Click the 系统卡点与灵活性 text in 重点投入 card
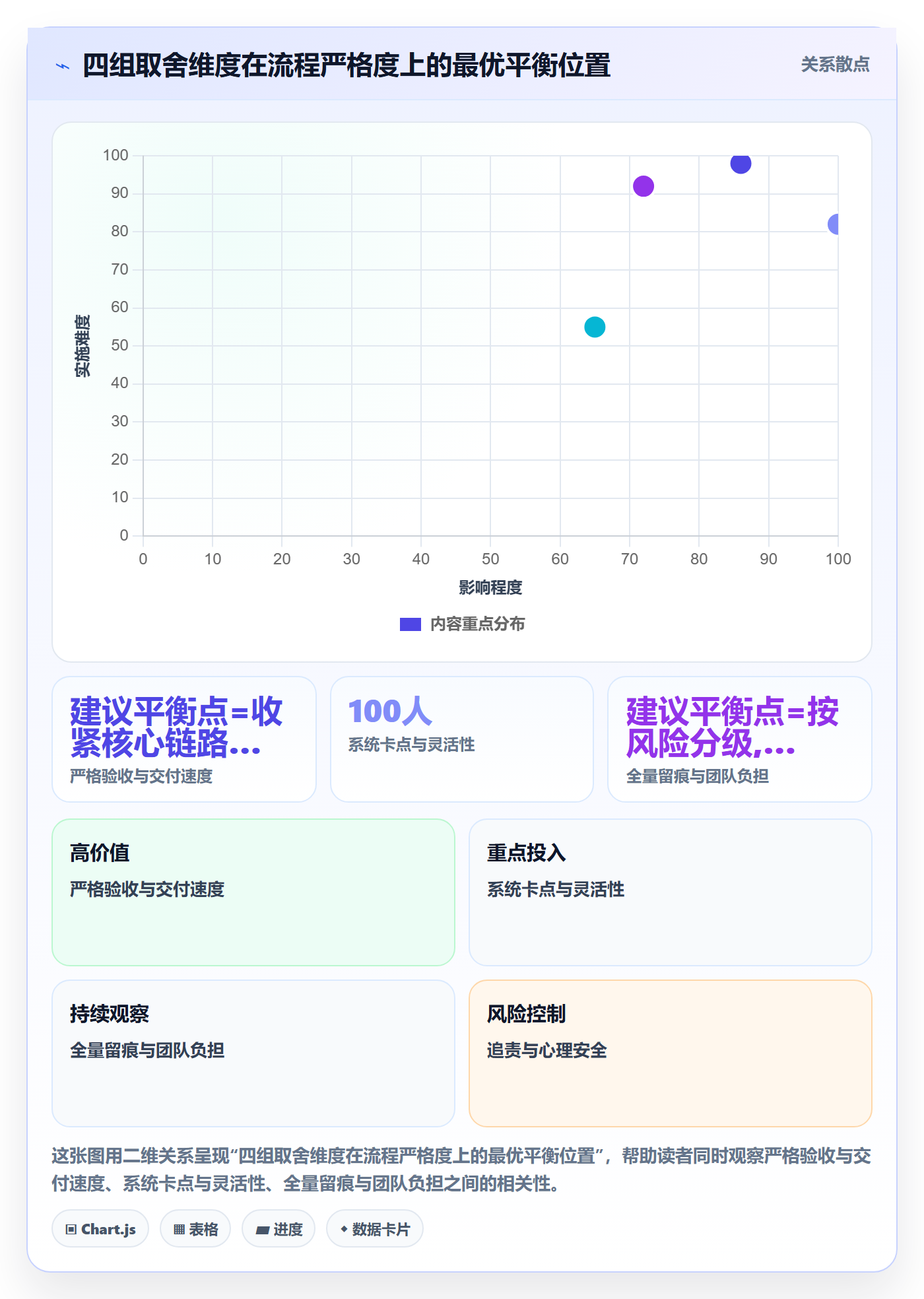Image resolution: width=924 pixels, height=1299 pixels. click(x=556, y=889)
